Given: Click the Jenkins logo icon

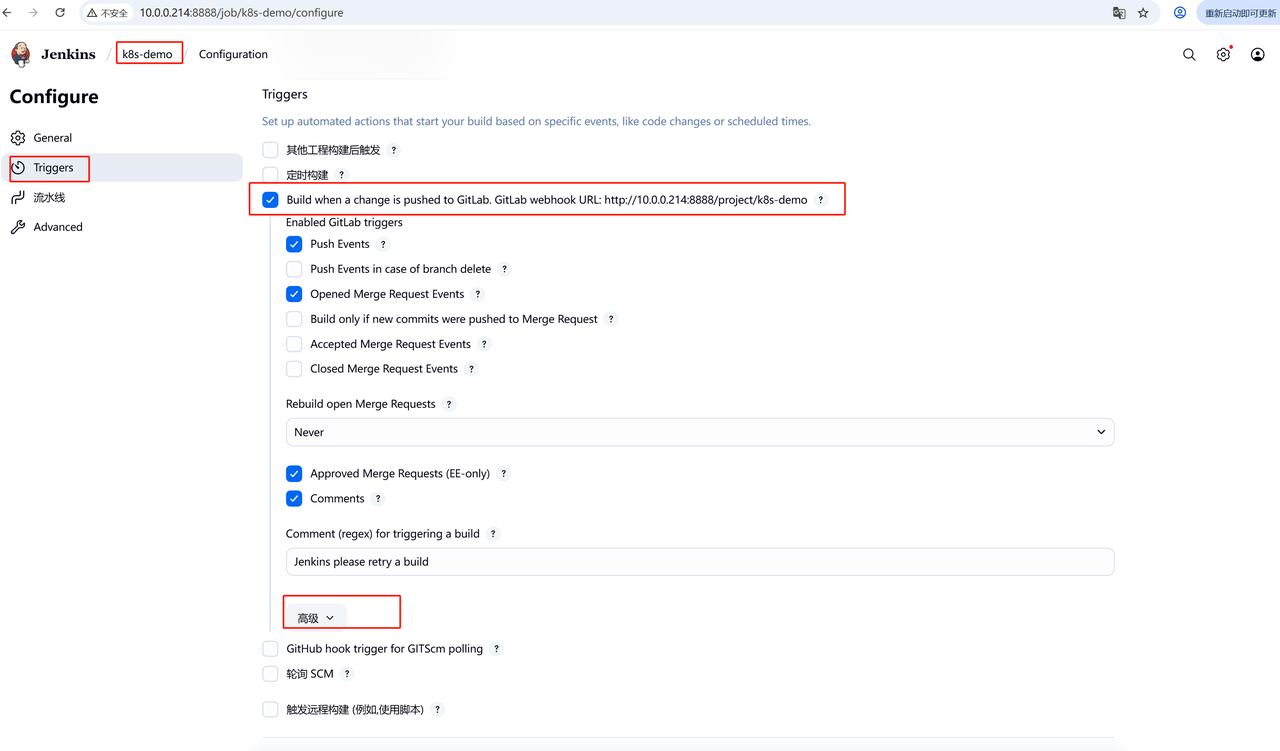Looking at the screenshot, I should point(21,54).
